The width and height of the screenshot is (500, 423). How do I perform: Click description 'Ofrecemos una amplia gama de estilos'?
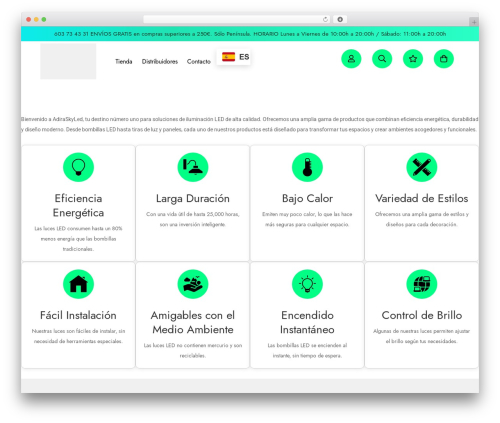pos(422,219)
